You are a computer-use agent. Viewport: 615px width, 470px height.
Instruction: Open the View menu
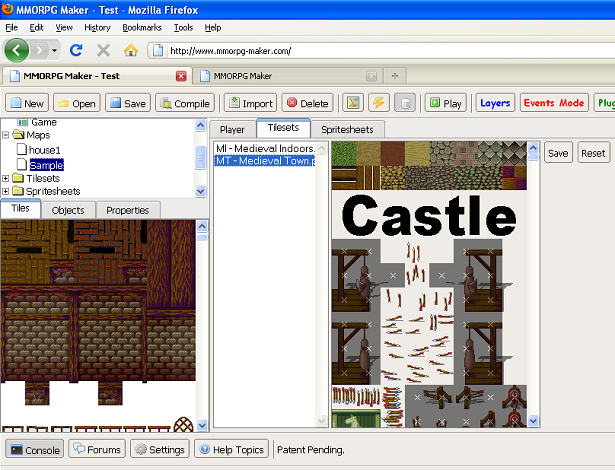click(64, 27)
